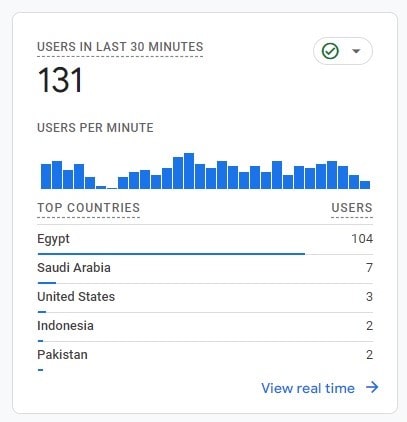
Task: Click the tallest bar in users per minute chart
Action: (x=189, y=171)
